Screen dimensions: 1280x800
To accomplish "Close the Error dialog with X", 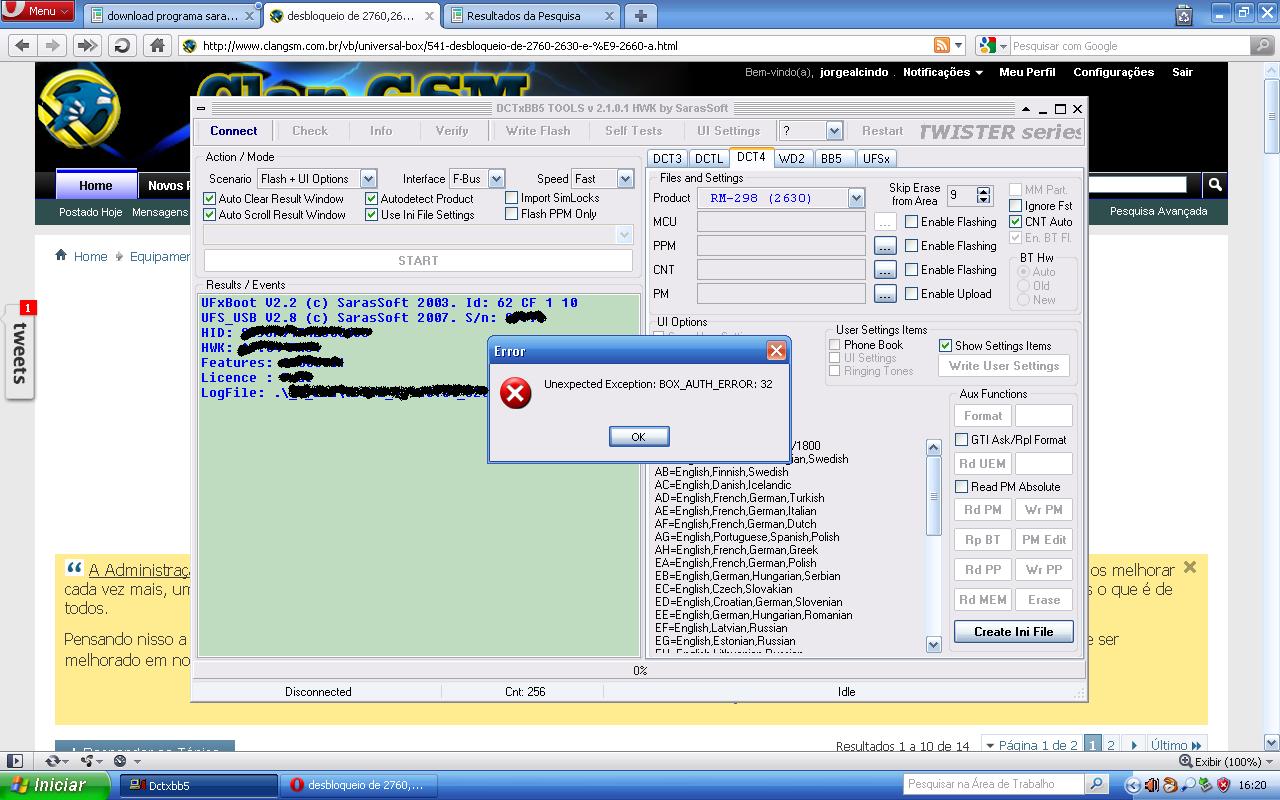I will [776, 351].
